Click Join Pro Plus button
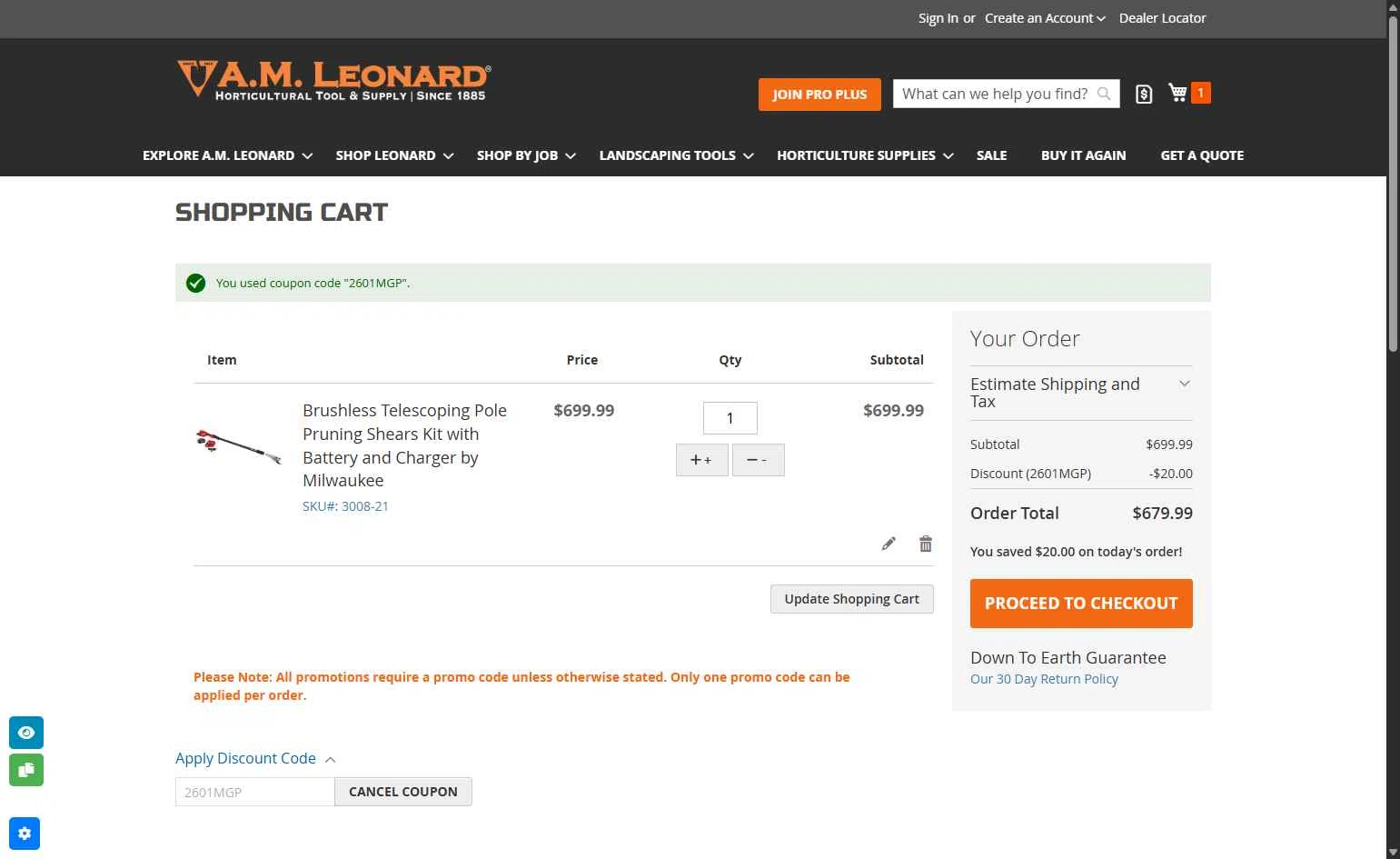1400x859 pixels. click(819, 95)
